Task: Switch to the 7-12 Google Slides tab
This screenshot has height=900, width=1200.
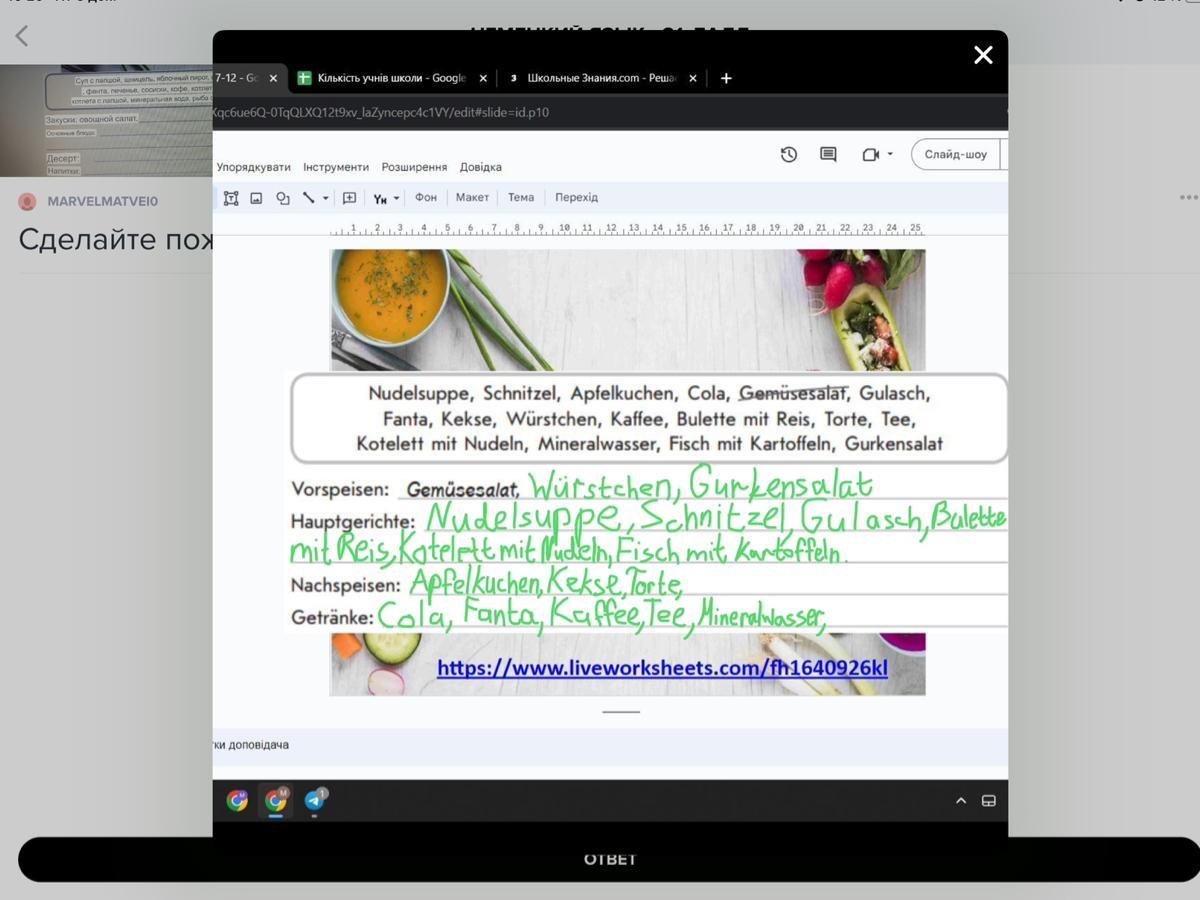Action: pyautogui.click(x=238, y=78)
